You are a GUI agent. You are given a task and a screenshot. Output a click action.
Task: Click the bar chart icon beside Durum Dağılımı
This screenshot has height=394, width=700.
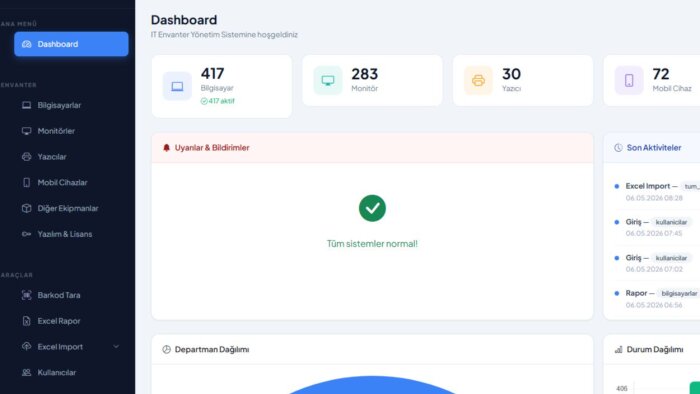(x=618, y=349)
